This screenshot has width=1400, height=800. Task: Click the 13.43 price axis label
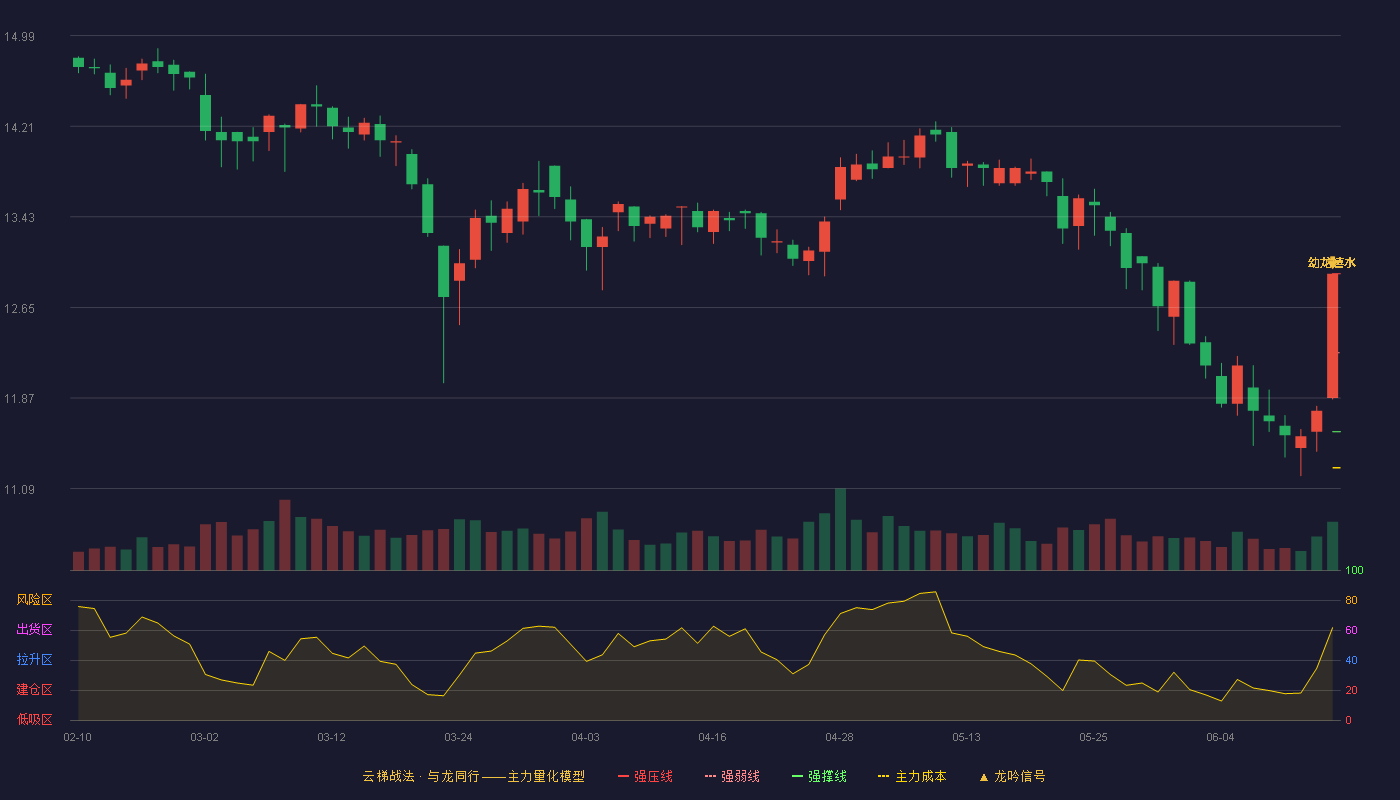coord(19,218)
